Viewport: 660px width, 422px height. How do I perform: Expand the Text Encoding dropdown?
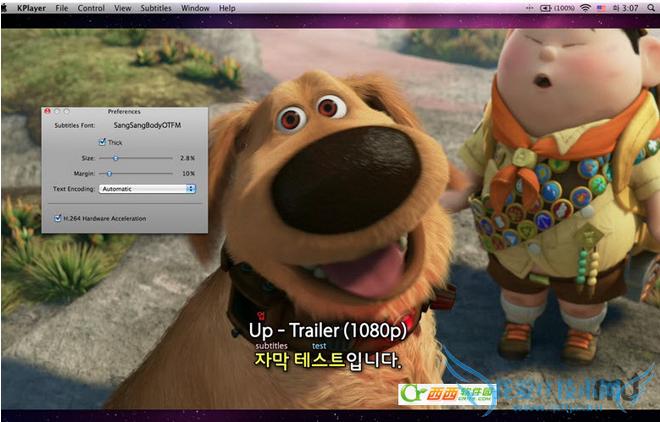tap(147, 188)
